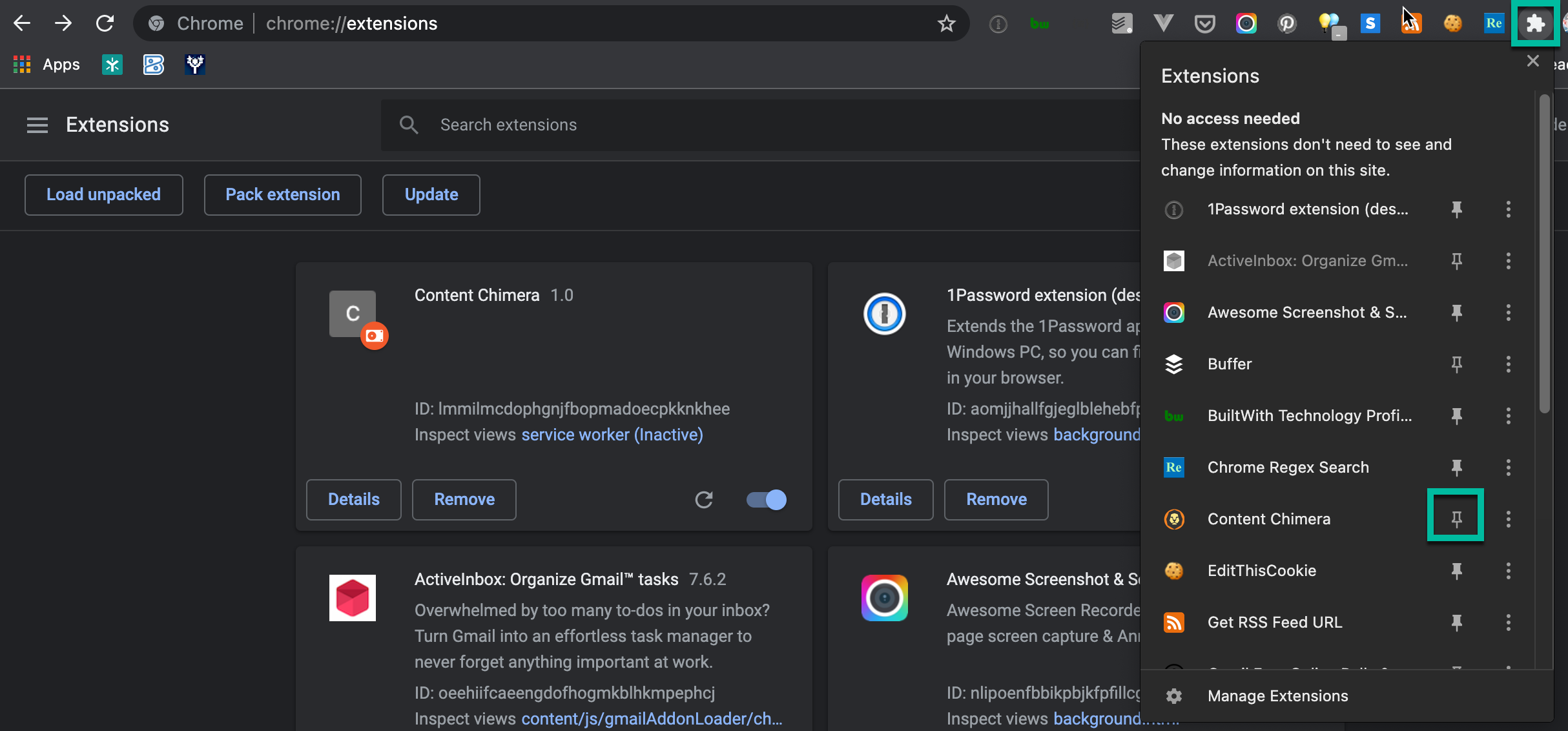Click the Extensions puzzle piece toolbar icon

pyautogui.click(x=1535, y=24)
